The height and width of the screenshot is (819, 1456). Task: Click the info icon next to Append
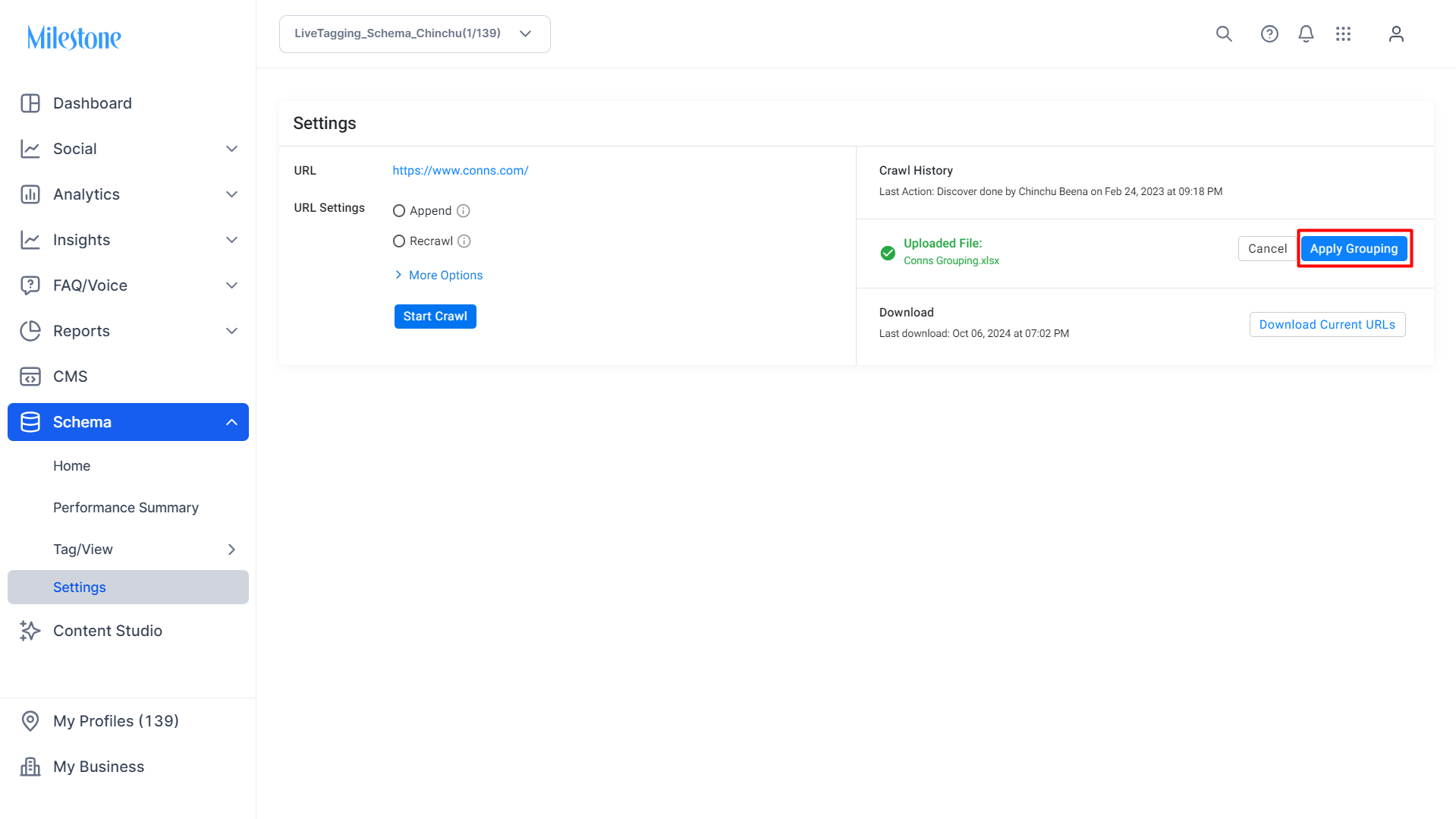coord(464,211)
